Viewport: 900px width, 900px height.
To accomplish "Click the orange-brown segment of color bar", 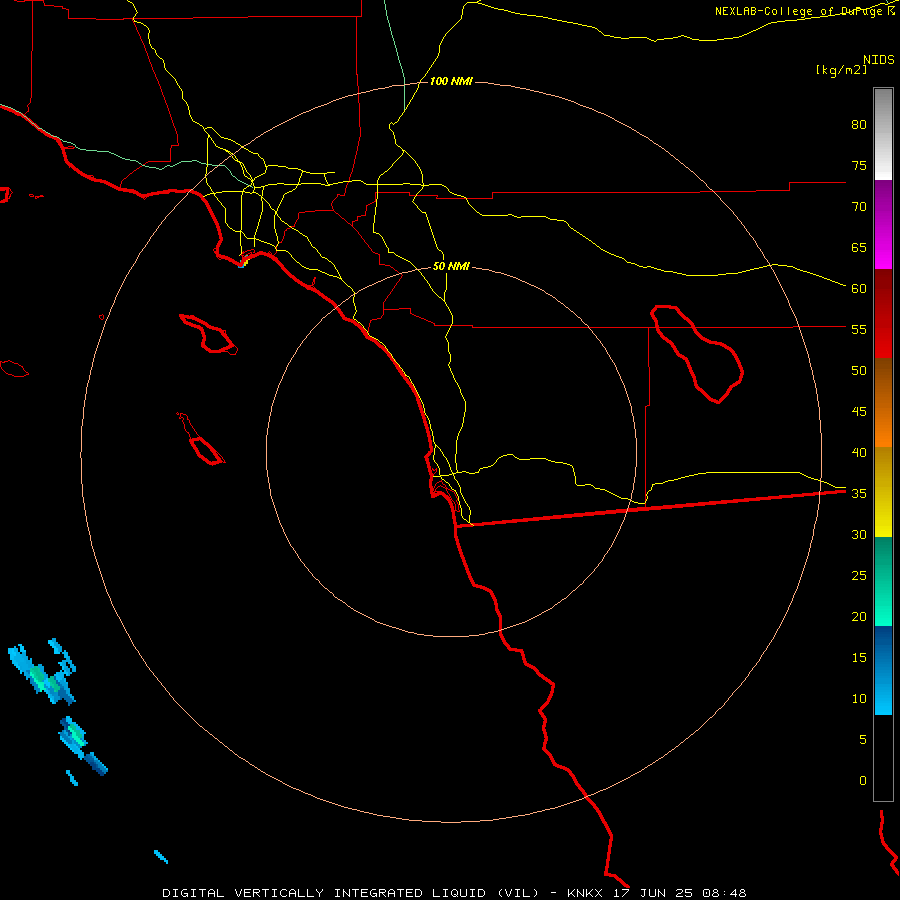I will [x=883, y=402].
